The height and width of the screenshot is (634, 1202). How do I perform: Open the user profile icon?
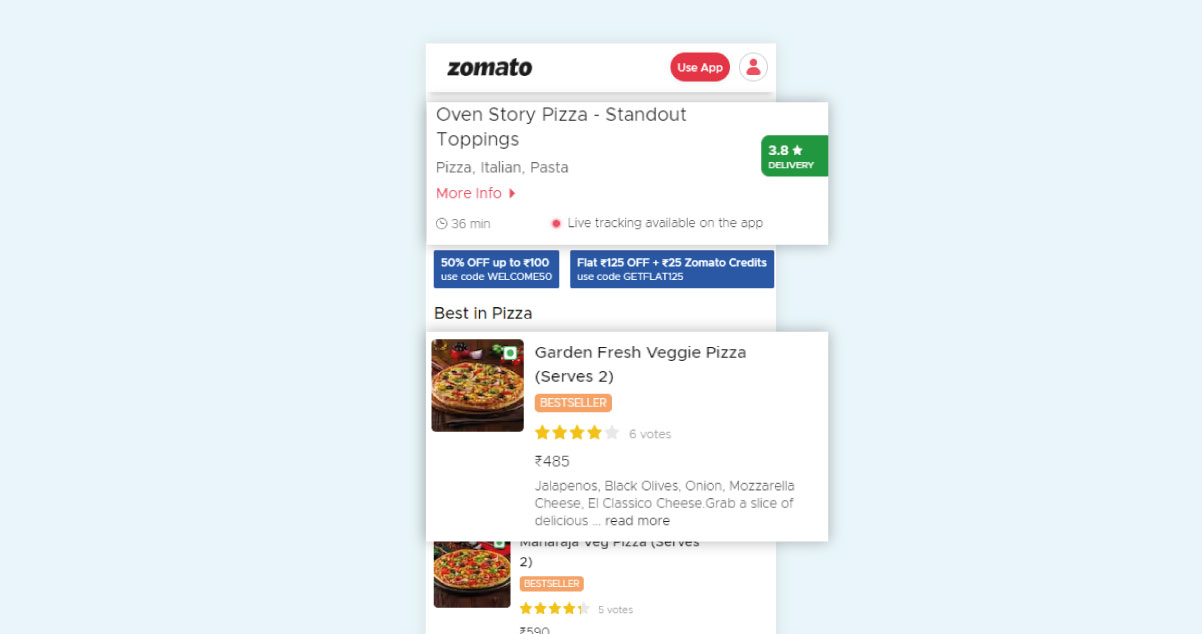(x=753, y=67)
